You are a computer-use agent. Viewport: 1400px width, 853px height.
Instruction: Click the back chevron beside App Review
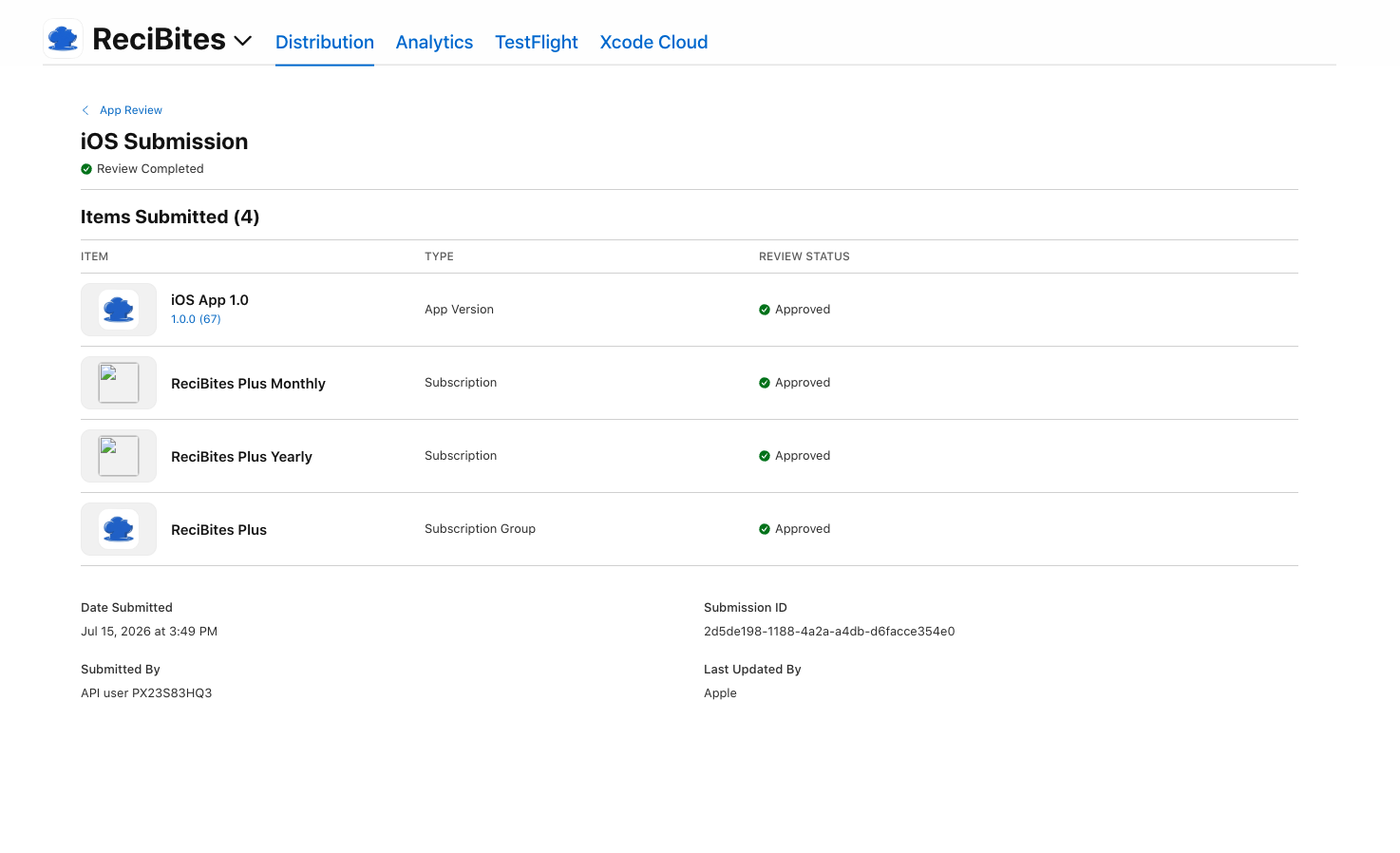click(85, 110)
